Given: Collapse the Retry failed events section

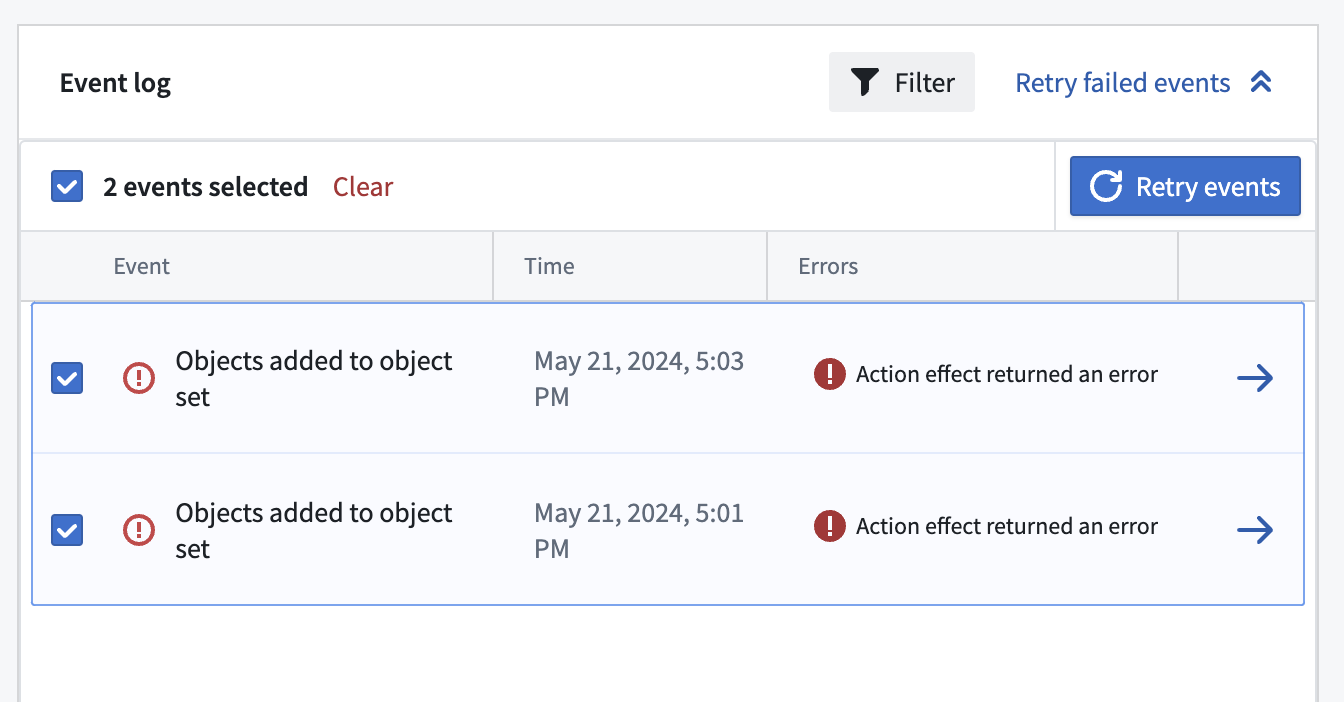Looking at the screenshot, I should point(1144,82).
